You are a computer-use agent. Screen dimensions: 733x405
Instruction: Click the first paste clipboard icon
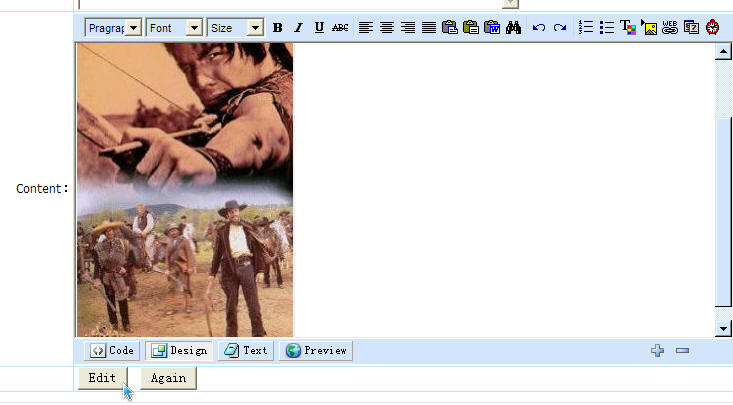pos(450,28)
